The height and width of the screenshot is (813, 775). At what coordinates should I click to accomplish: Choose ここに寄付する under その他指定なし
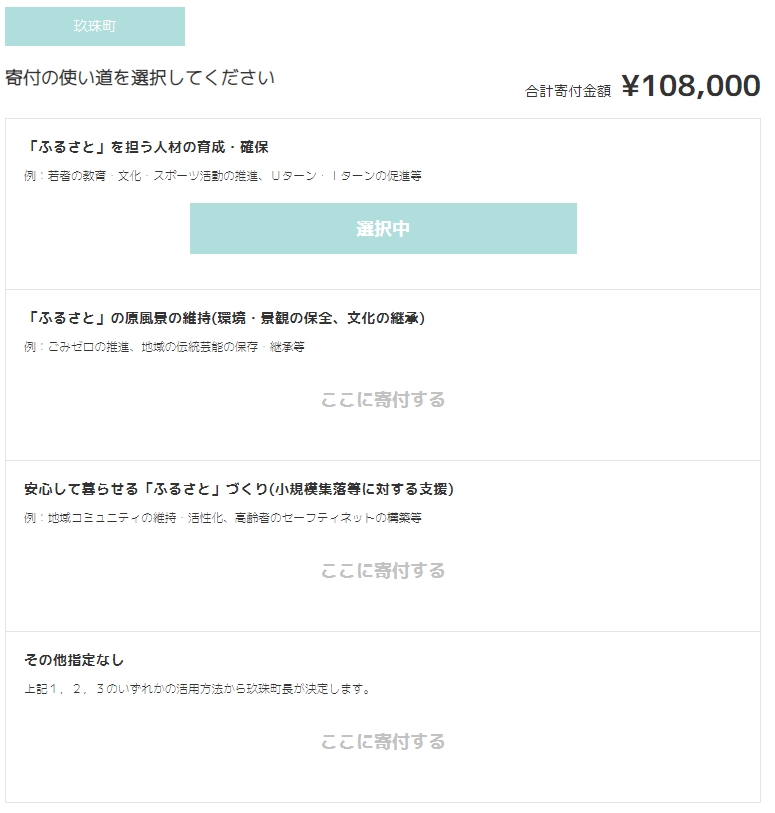pyautogui.click(x=383, y=742)
